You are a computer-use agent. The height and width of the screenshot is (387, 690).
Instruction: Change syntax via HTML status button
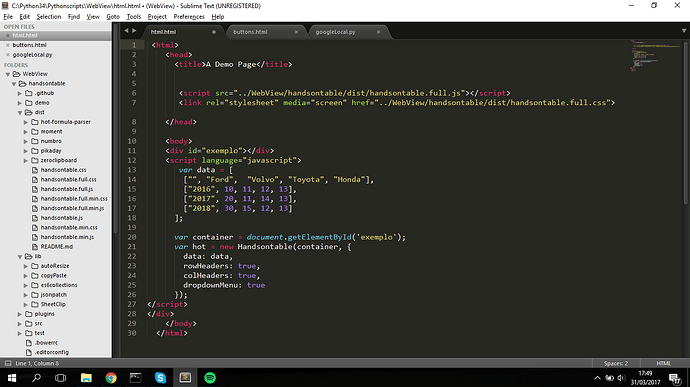click(x=664, y=363)
